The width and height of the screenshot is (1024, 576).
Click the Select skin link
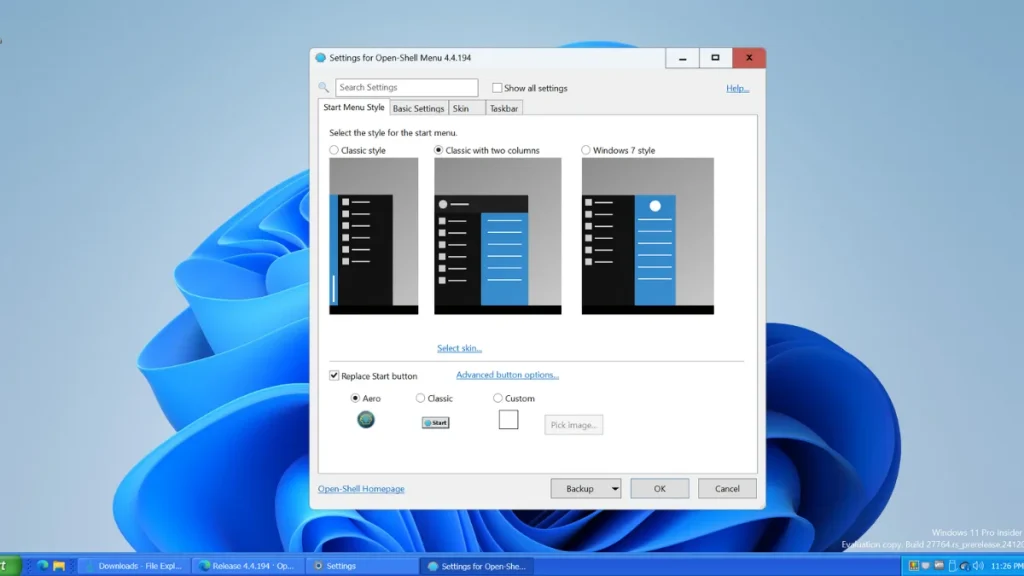[459, 348]
